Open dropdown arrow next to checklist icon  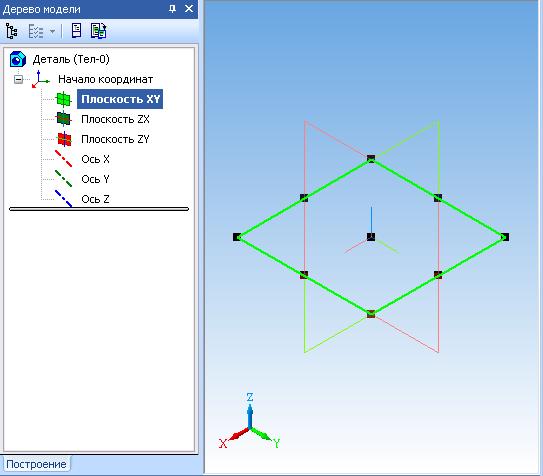point(52,32)
